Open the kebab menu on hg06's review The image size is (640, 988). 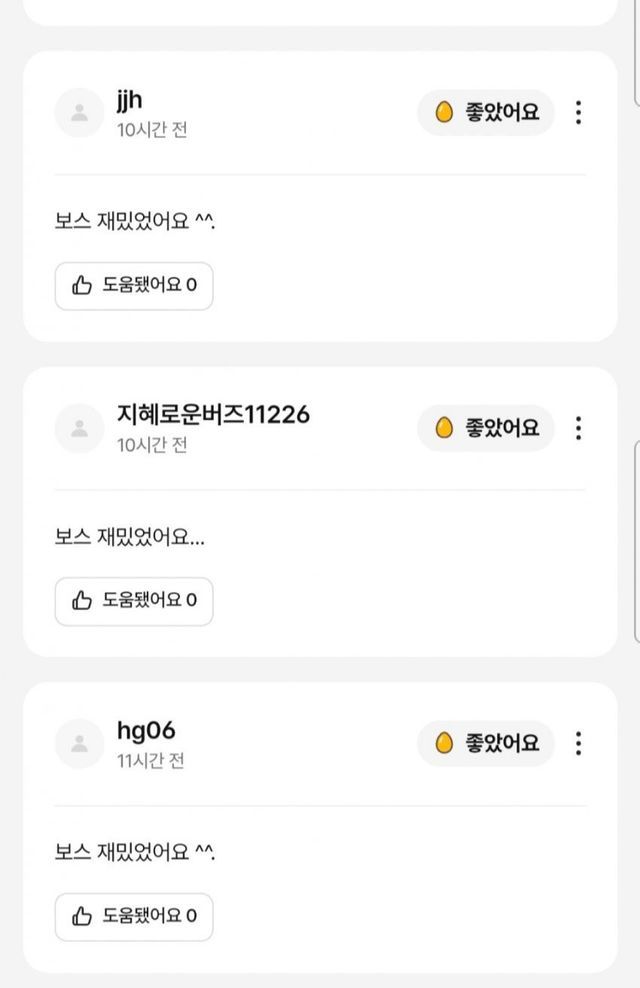click(x=578, y=743)
